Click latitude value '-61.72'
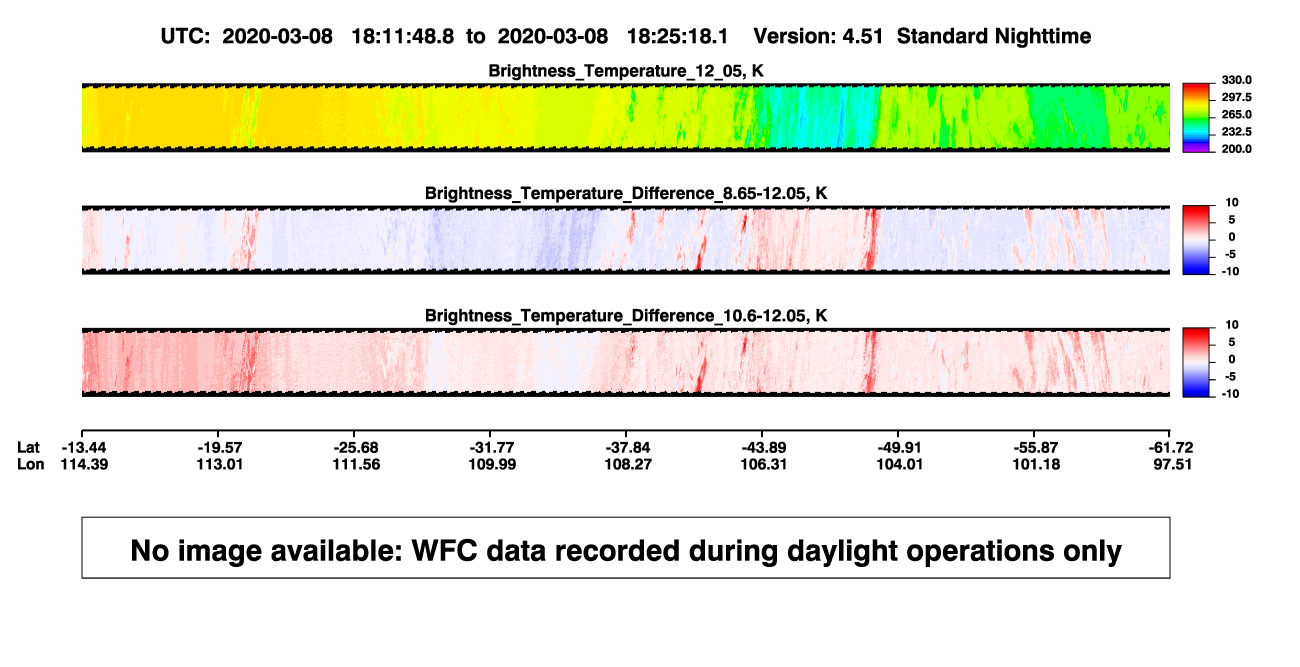 (x=1170, y=447)
